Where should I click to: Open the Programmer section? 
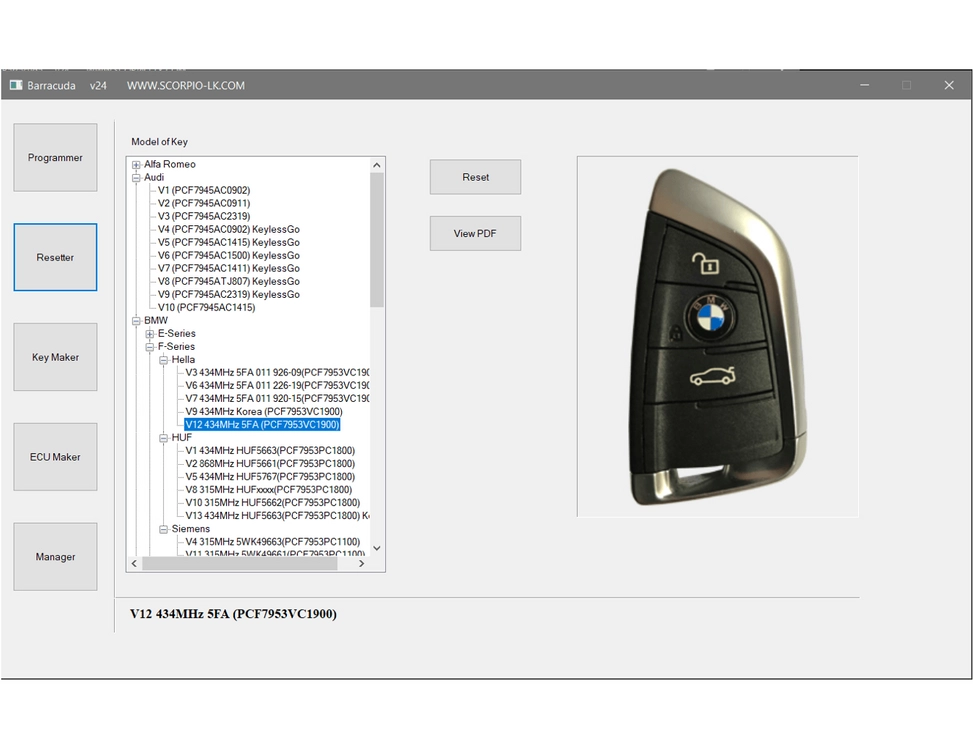click(x=55, y=158)
